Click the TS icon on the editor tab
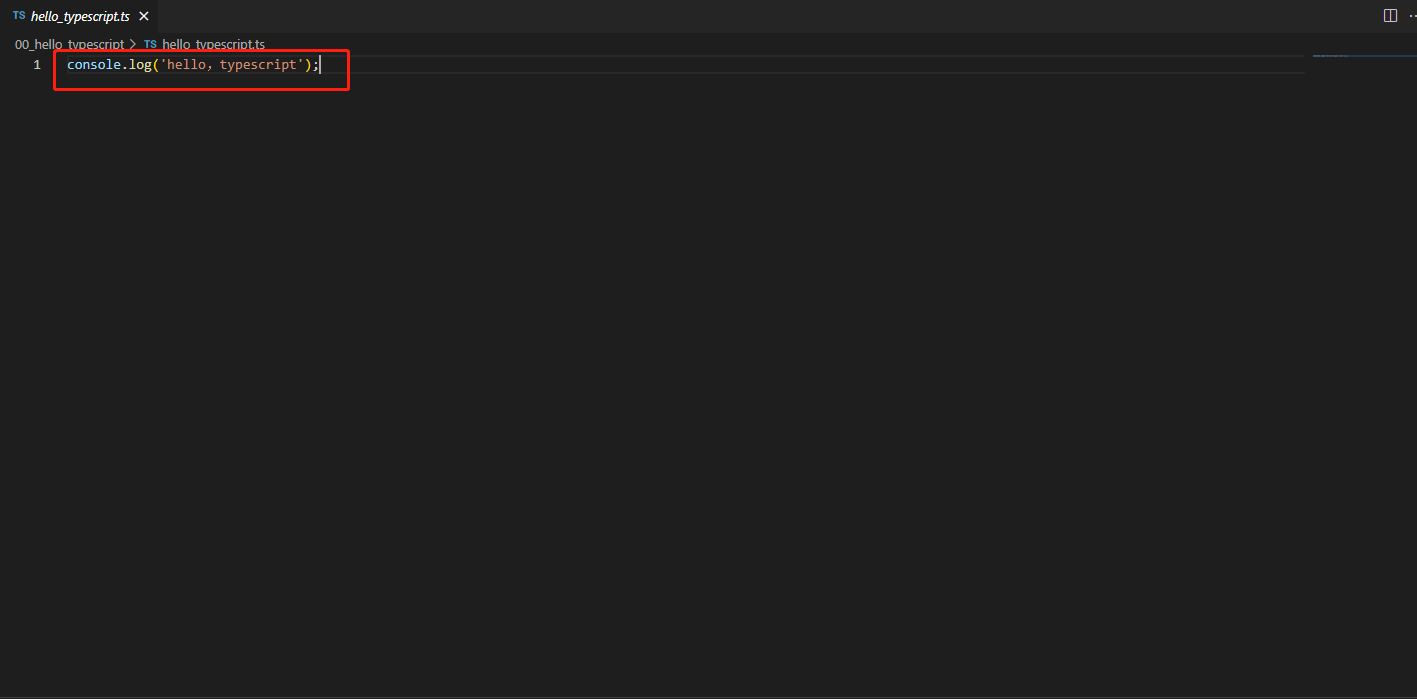 click(19, 16)
